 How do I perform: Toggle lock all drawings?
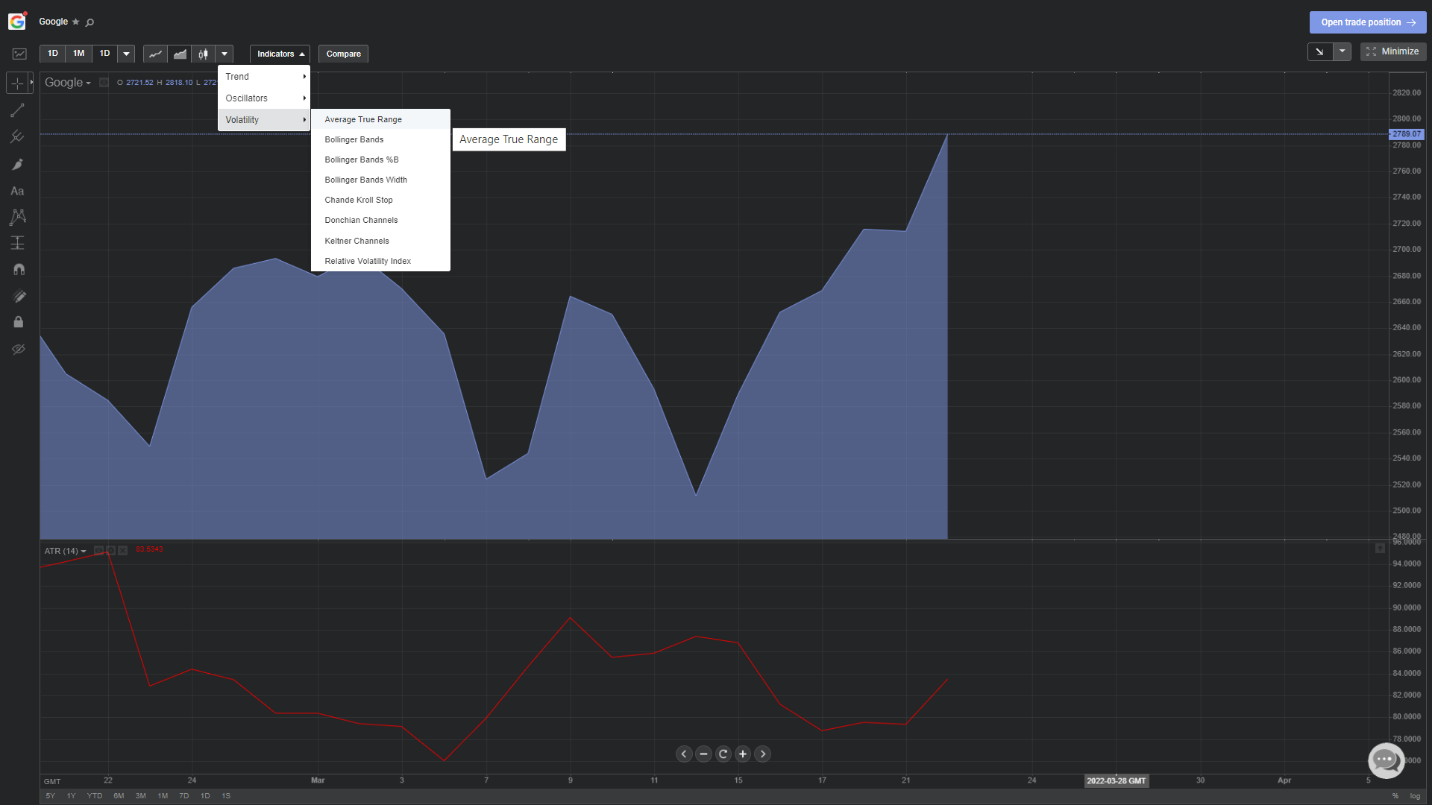tap(18, 322)
